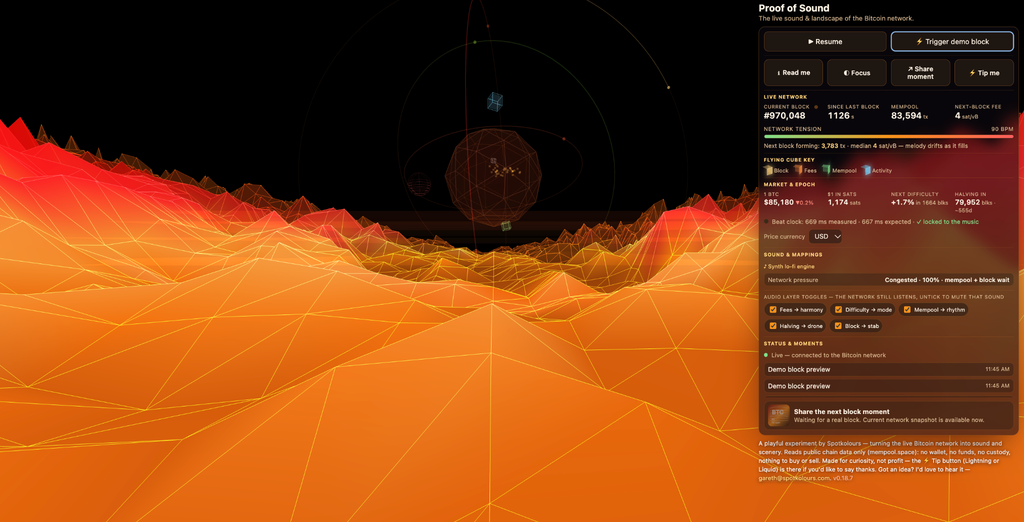The image size is (1024, 522).
Task: Trigger a demo block
Action: pyautogui.click(x=952, y=41)
